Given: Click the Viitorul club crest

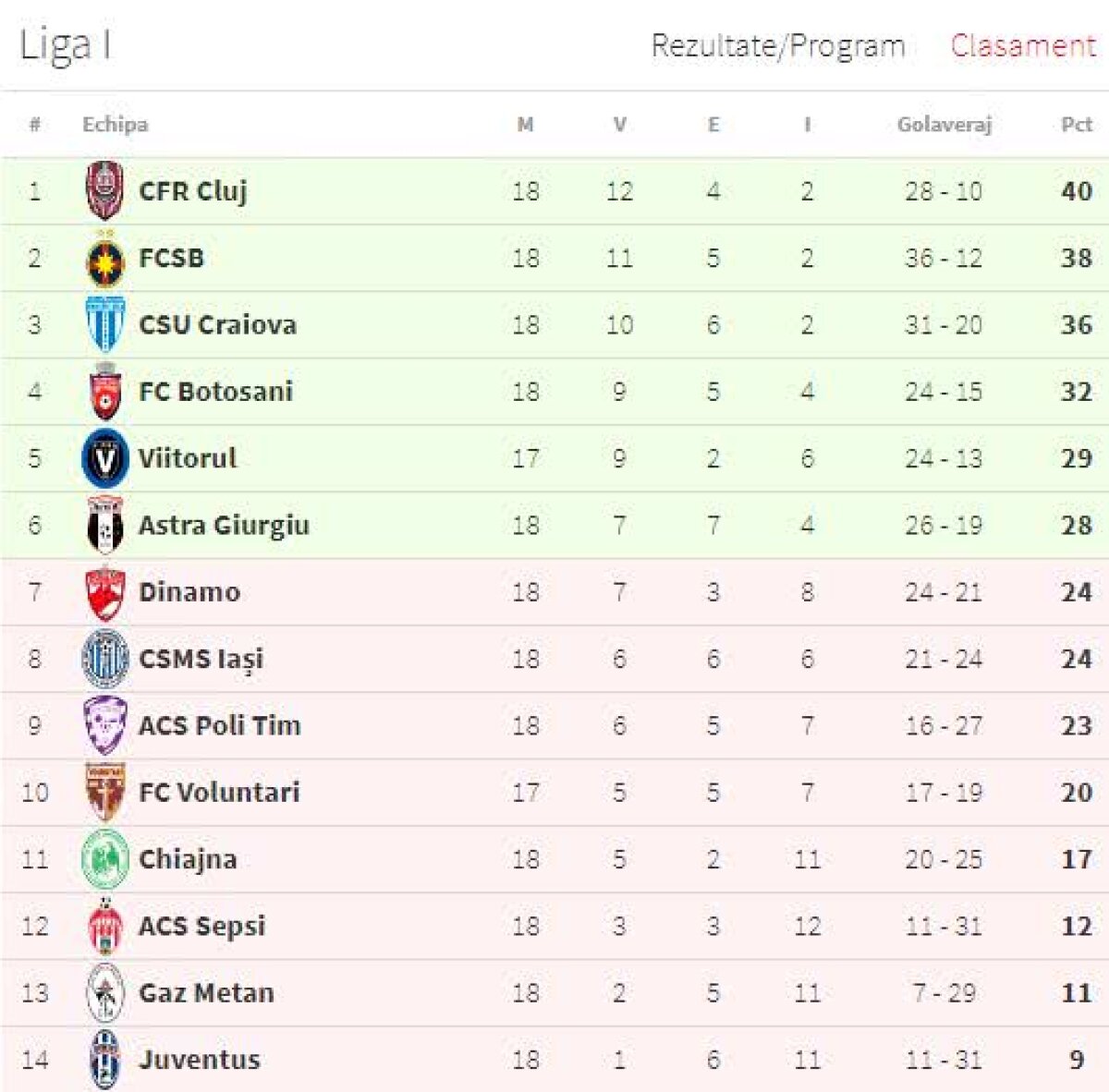Looking at the screenshot, I should [x=104, y=458].
